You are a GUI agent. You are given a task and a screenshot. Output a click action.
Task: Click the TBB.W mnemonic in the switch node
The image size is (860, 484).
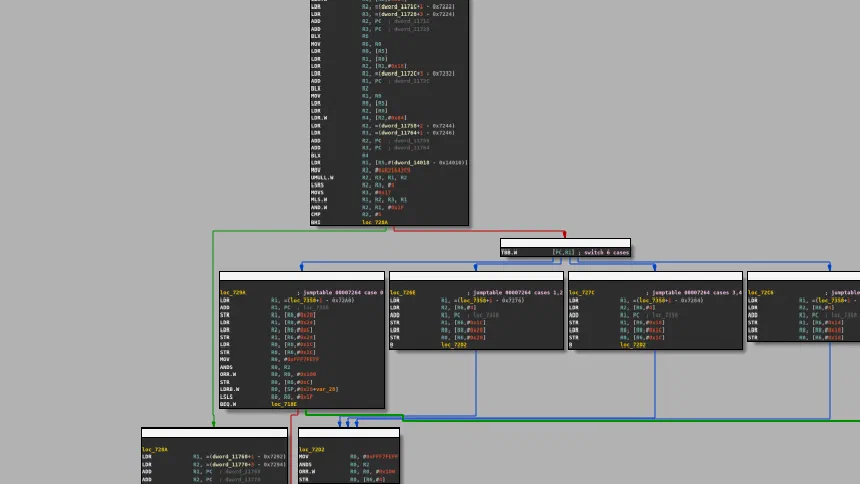pos(509,252)
